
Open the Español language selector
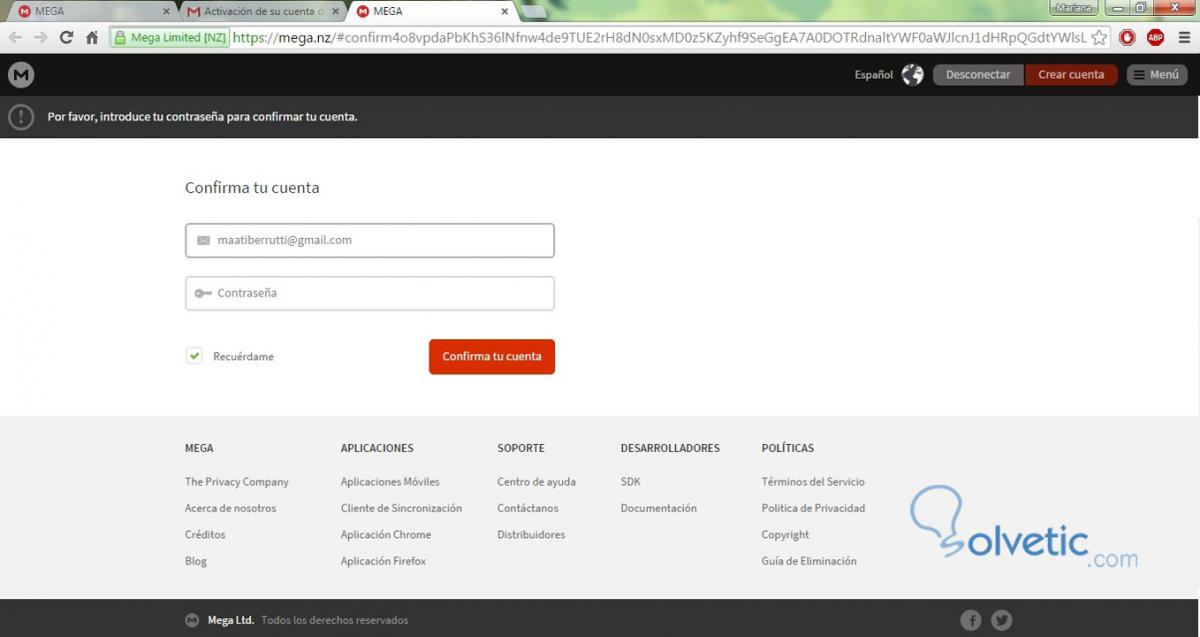click(x=873, y=75)
